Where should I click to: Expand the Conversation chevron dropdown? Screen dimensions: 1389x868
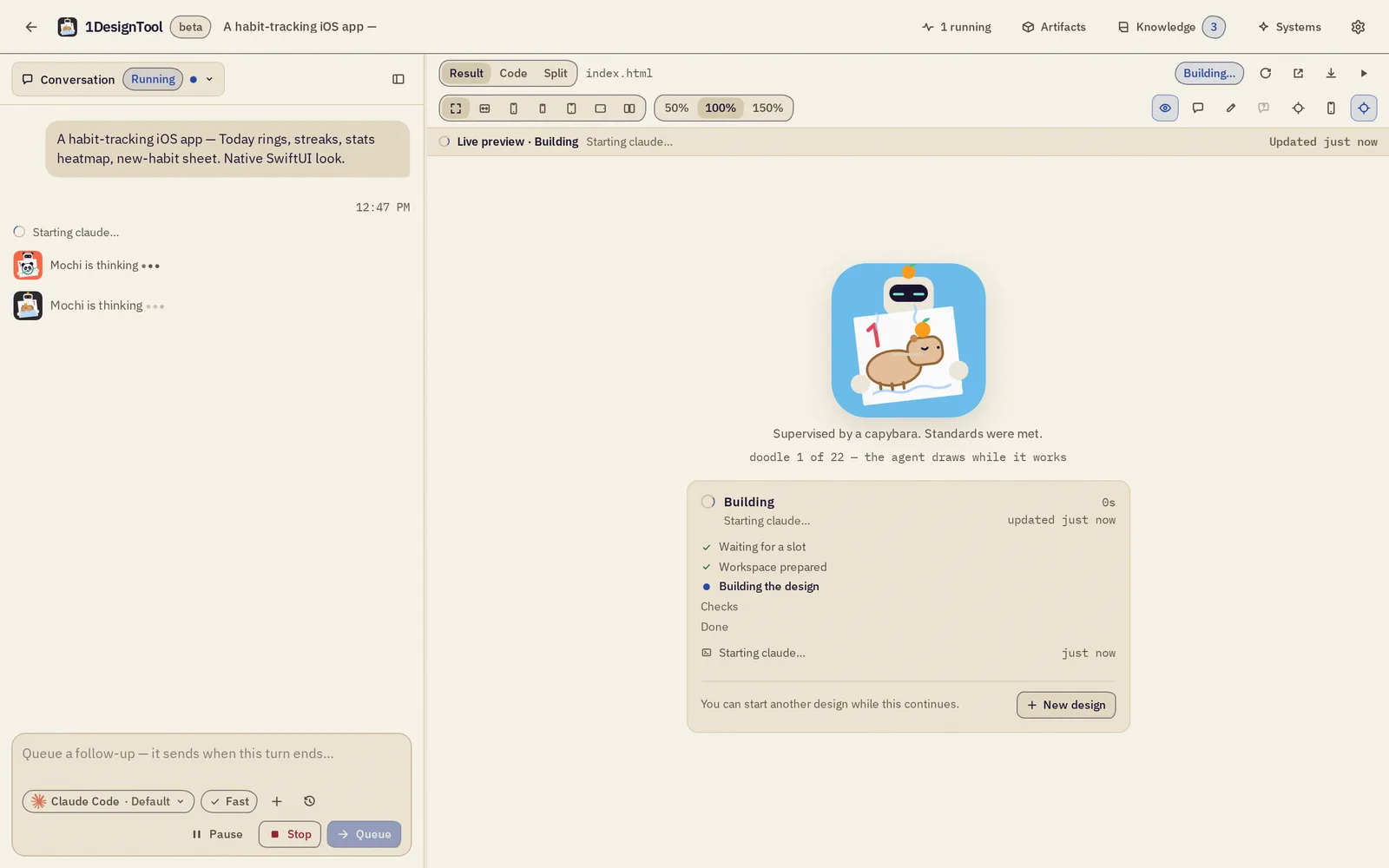tap(209, 79)
